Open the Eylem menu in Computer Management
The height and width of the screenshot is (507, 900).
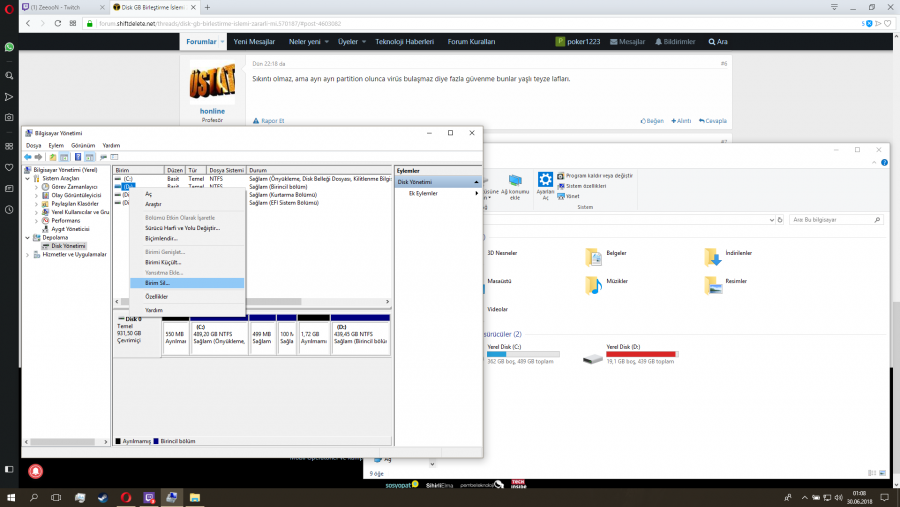point(56,145)
